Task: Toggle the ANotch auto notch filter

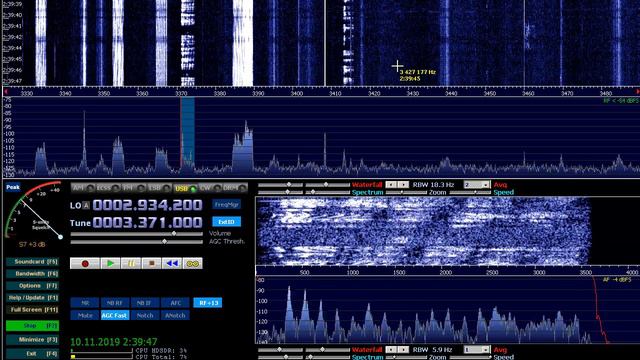Action: [175, 315]
